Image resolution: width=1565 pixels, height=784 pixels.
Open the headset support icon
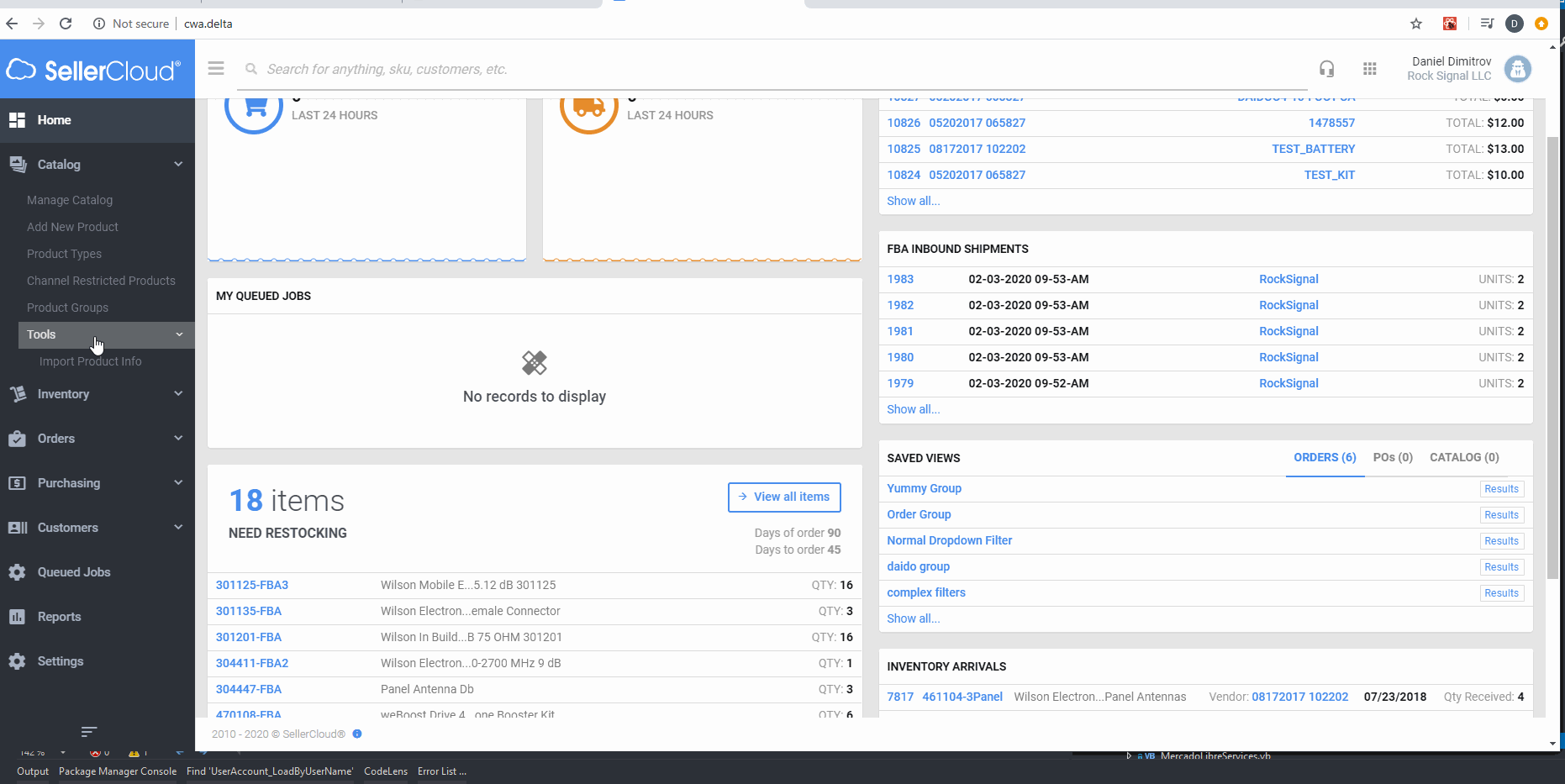(1326, 69)
